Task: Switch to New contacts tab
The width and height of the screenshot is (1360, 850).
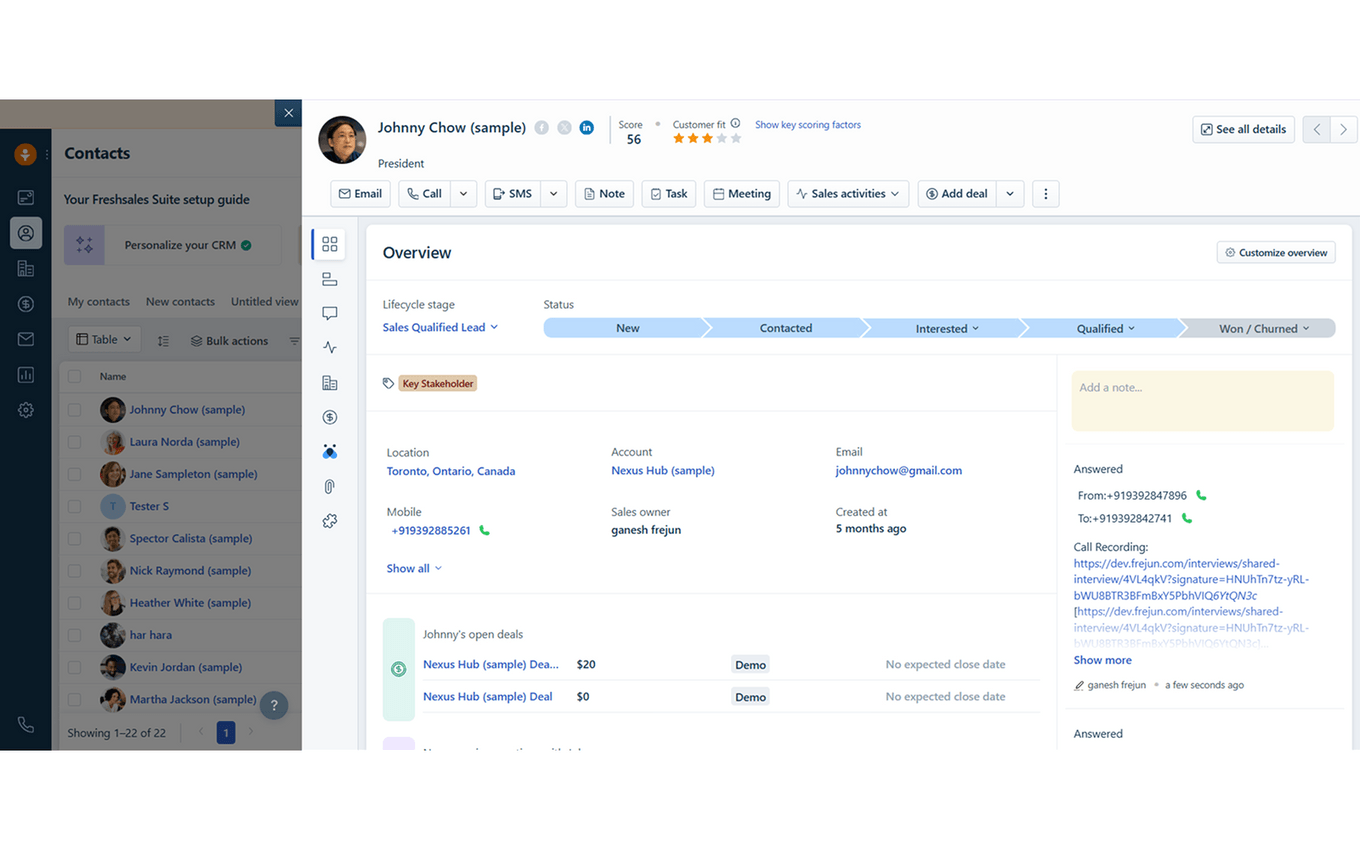Action: click(180, 302)
